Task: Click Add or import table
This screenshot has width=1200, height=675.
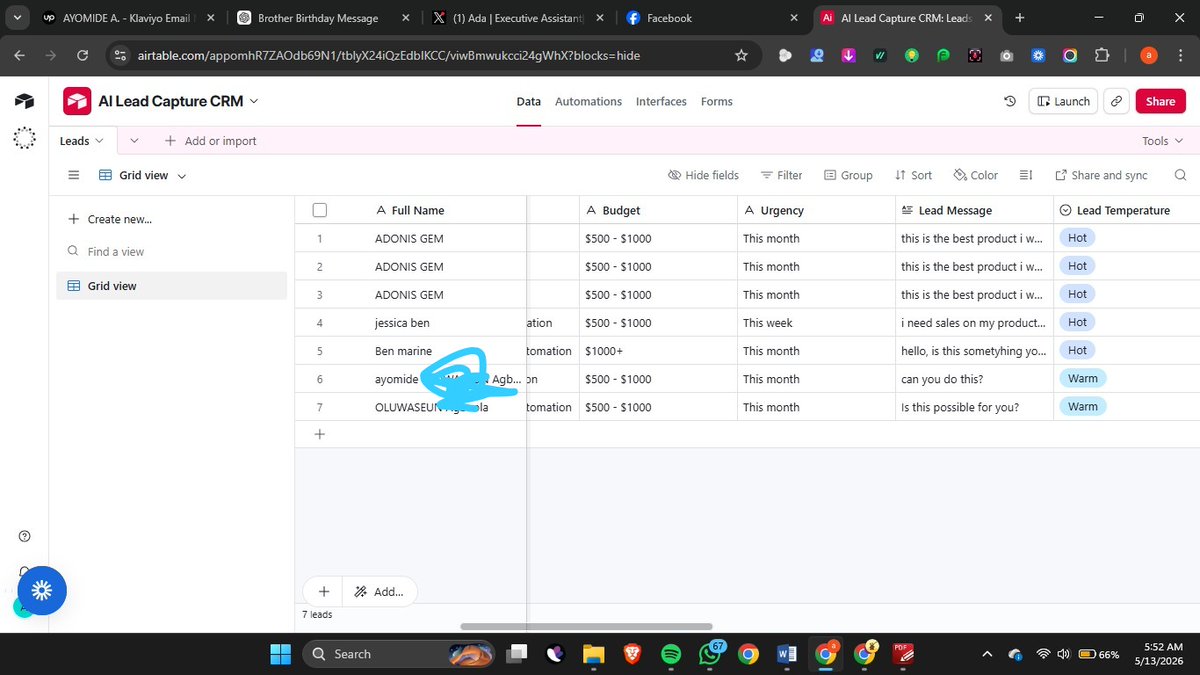Action: coord(210,141)
